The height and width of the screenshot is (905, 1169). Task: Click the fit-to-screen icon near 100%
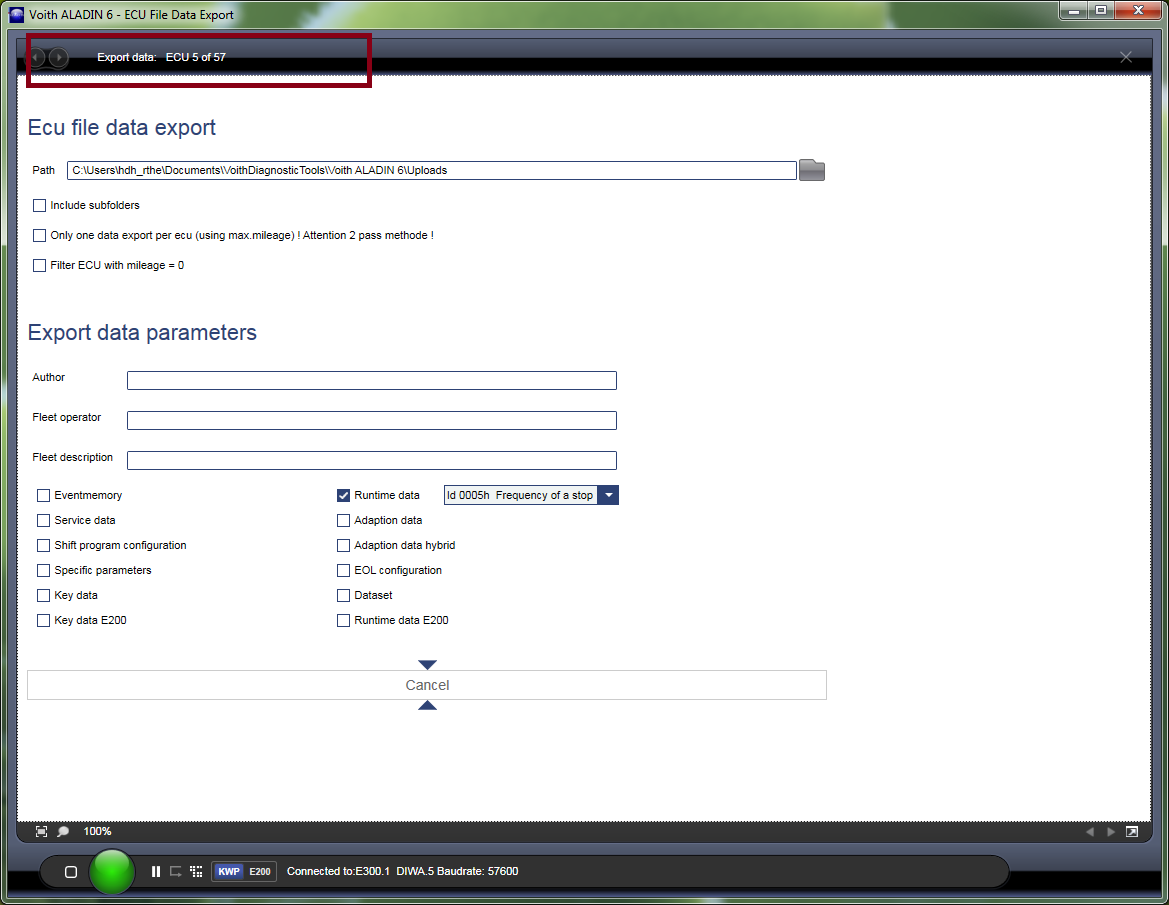tap(42, 831)
